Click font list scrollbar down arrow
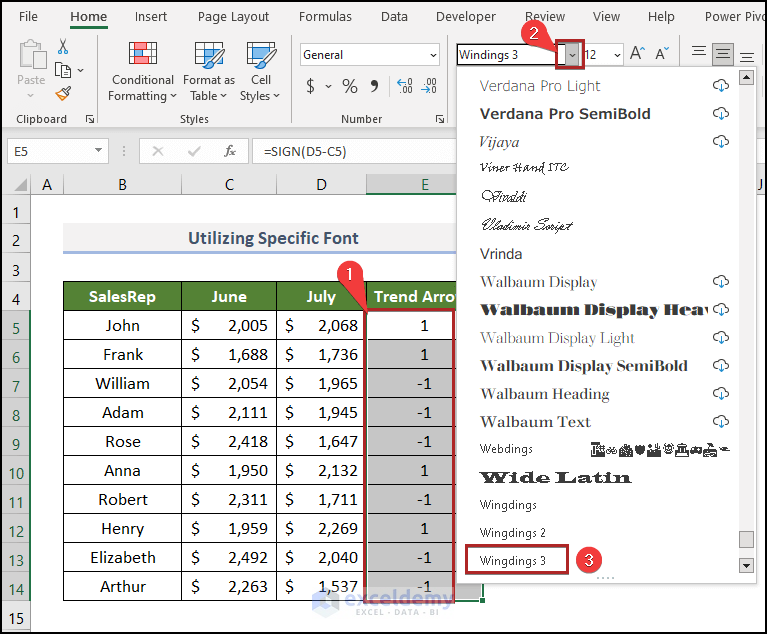Viewport: 767px width, 634px height. 746,566
